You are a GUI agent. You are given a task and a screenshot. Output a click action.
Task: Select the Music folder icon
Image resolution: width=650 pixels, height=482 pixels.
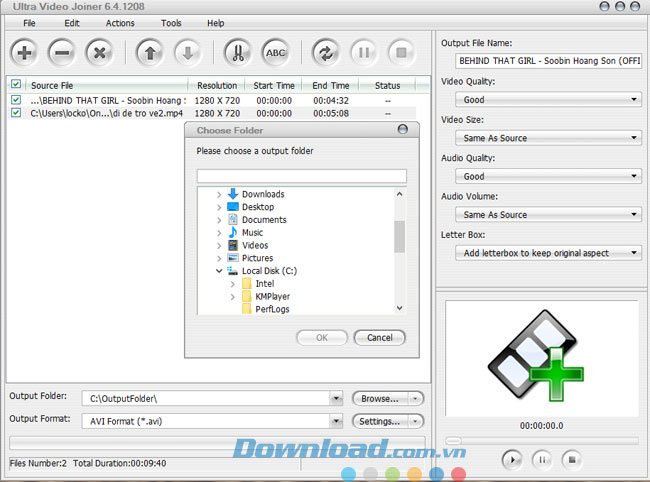point(233,232)
